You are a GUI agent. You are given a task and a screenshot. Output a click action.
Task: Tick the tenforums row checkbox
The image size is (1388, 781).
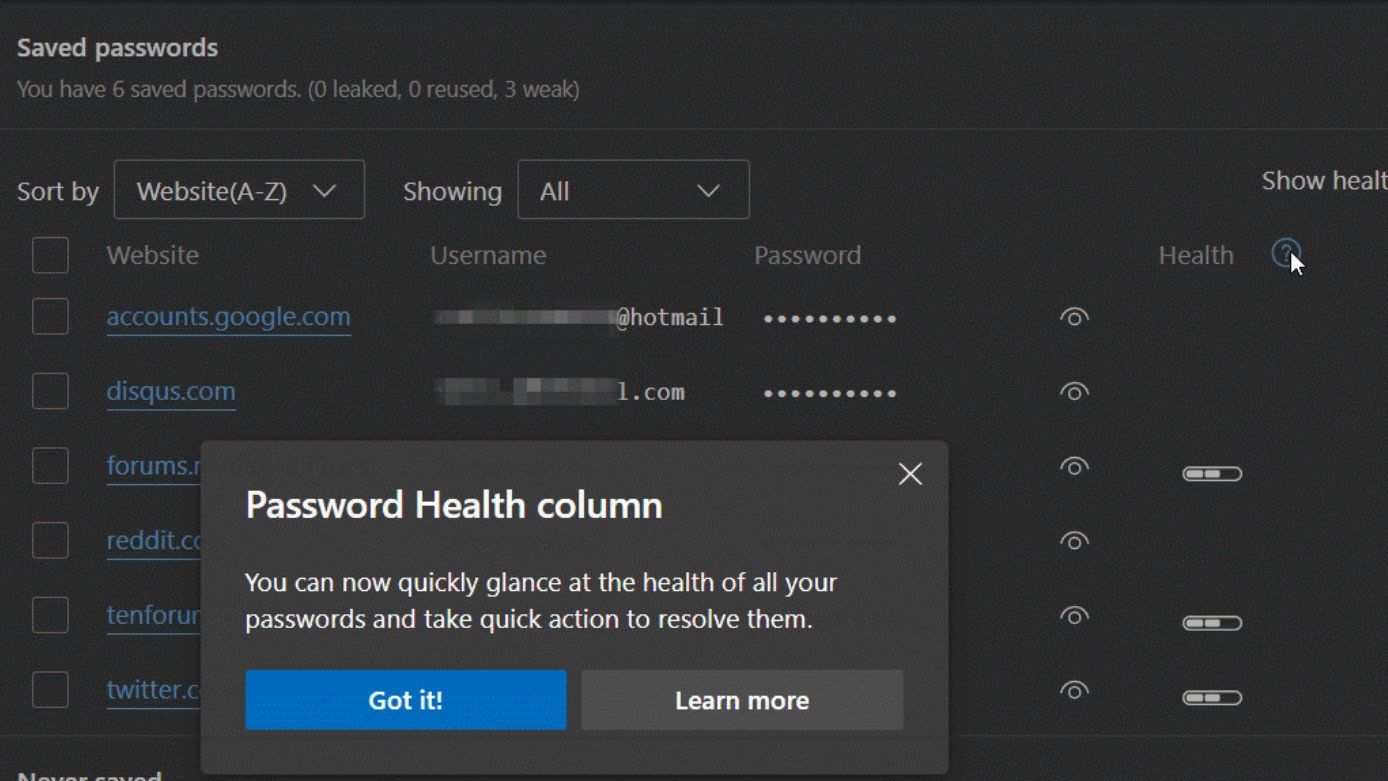[x=50, y=615]
